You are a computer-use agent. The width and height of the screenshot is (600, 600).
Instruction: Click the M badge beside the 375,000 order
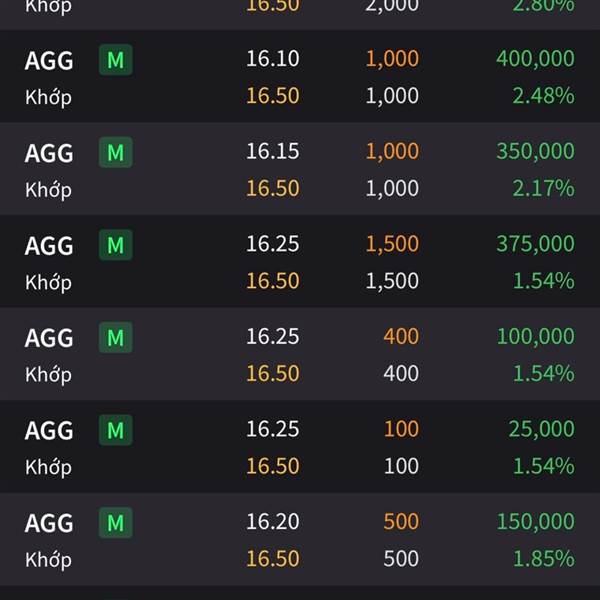click(x=115, y=245)
